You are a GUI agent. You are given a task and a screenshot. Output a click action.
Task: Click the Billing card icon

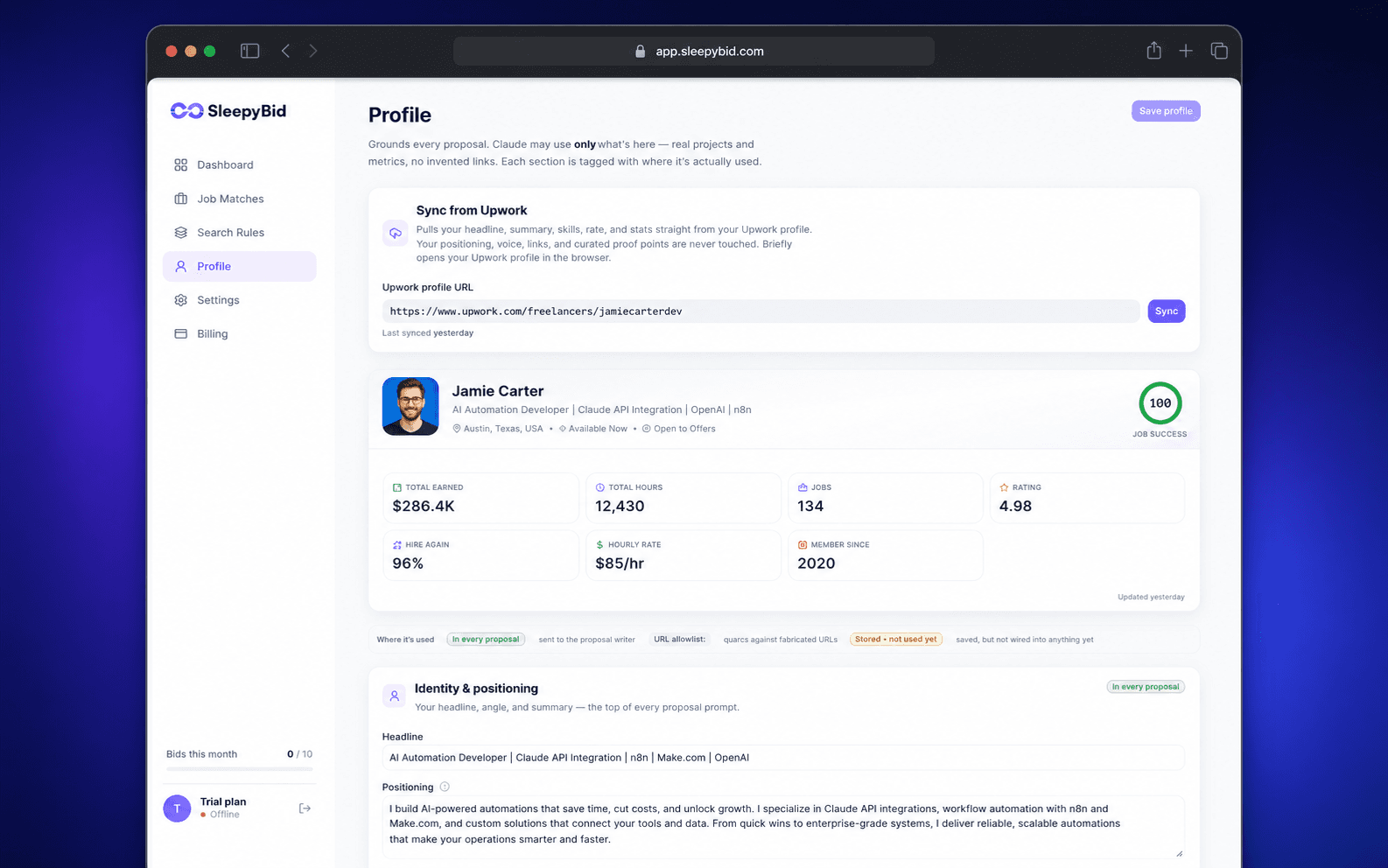click(180, 333)
